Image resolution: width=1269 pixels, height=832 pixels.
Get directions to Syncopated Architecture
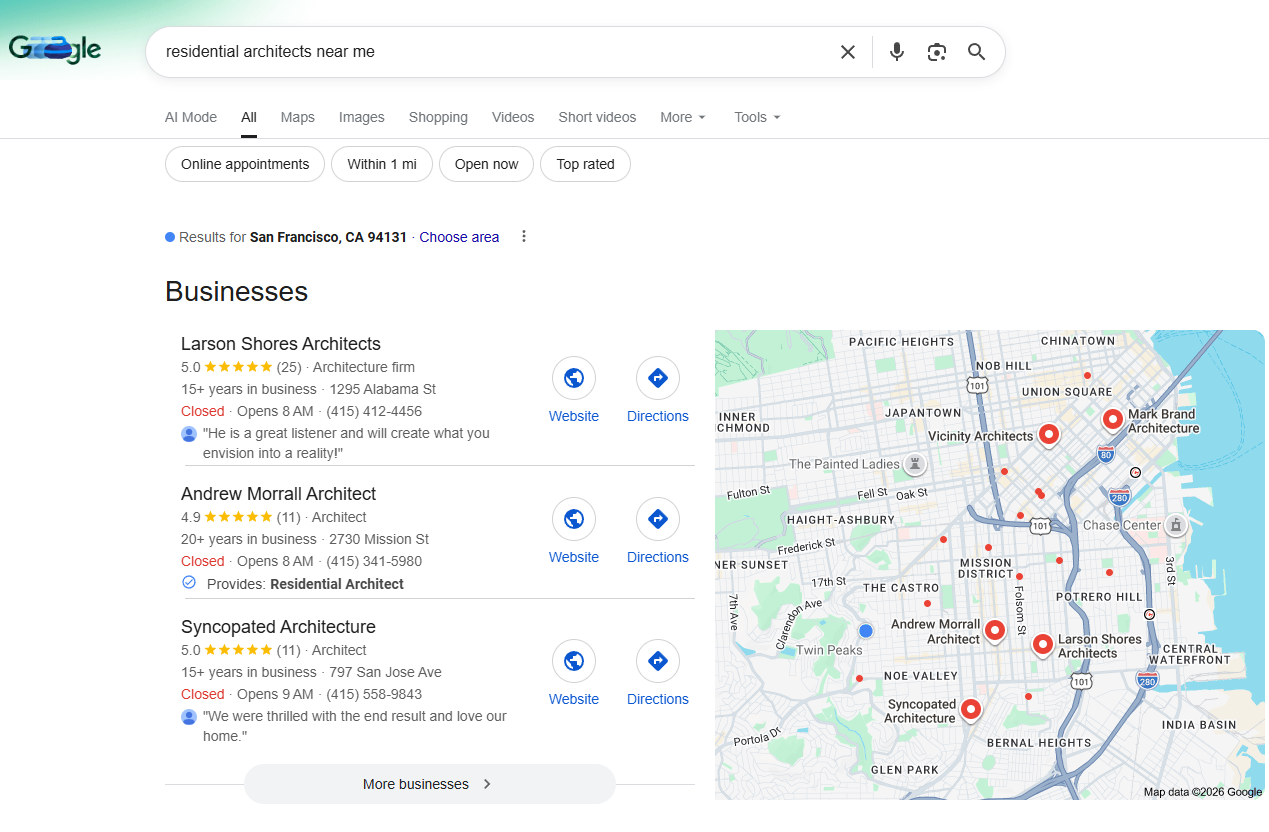[657, 661]
